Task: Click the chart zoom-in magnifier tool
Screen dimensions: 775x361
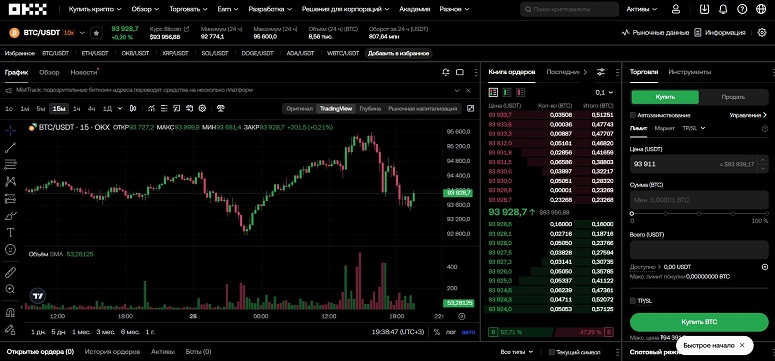Action: pos(10,289)
